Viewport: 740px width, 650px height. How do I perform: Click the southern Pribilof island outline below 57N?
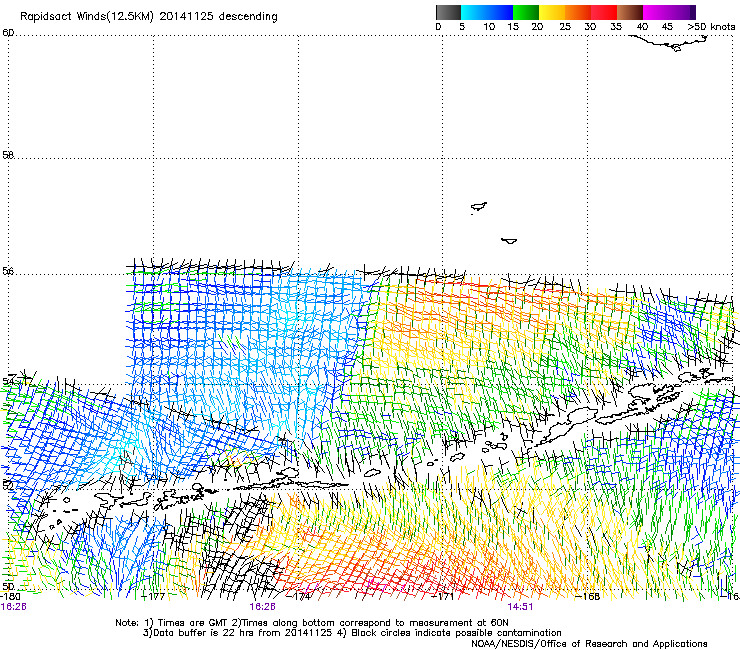(x=509, y=241)
